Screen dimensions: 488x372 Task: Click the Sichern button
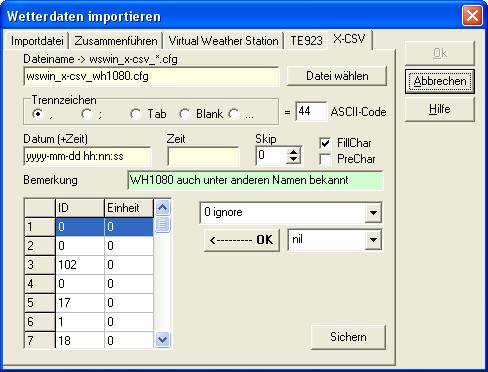coord(348,337)
